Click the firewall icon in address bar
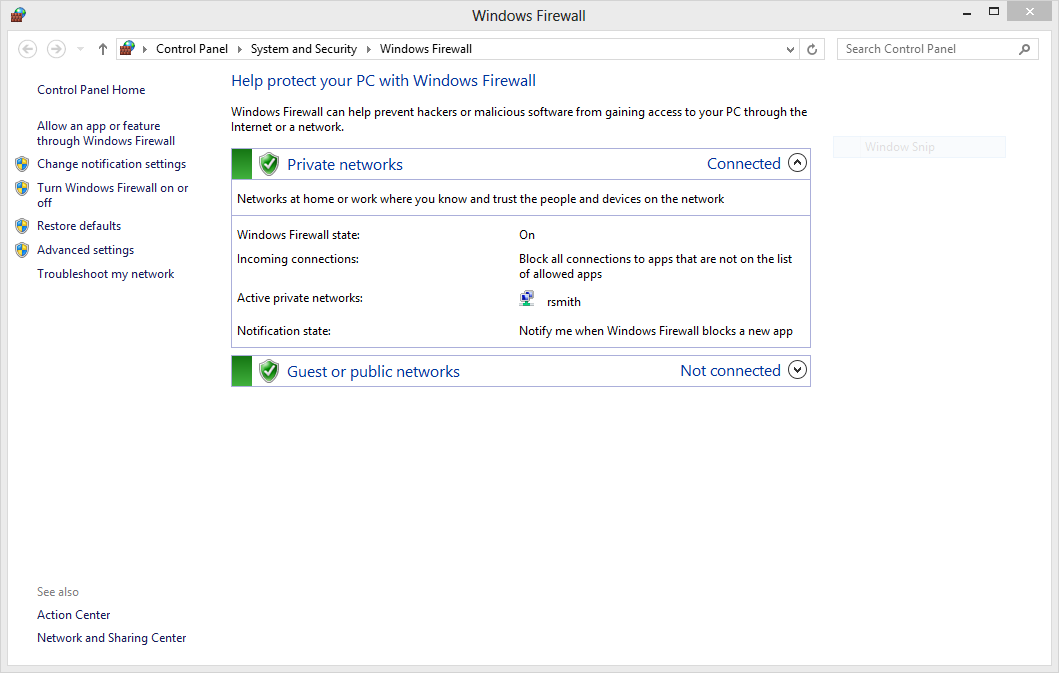The image size is (1059, 673). coord(127,49)
